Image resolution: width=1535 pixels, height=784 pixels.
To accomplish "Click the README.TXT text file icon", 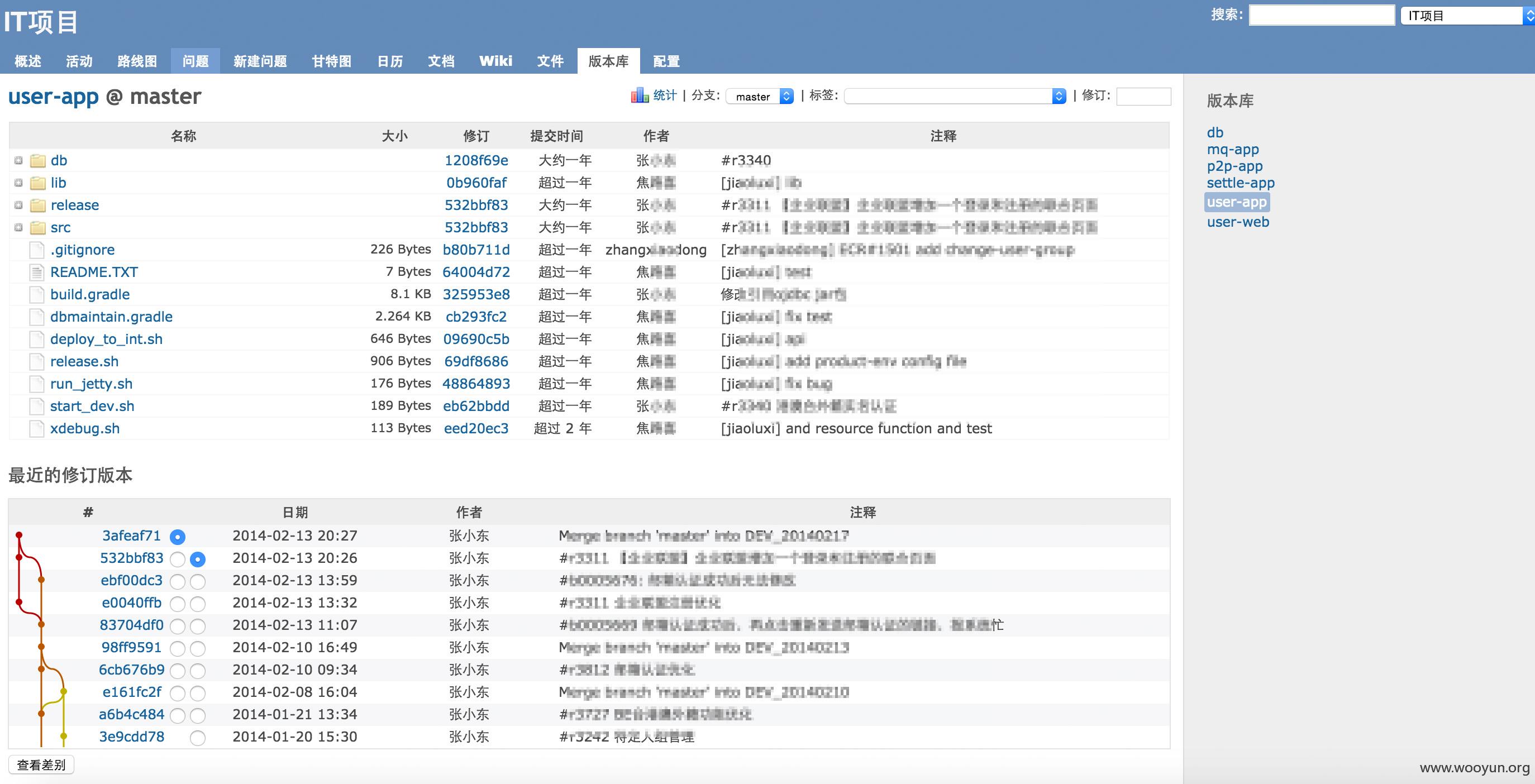I will [37, 273].
